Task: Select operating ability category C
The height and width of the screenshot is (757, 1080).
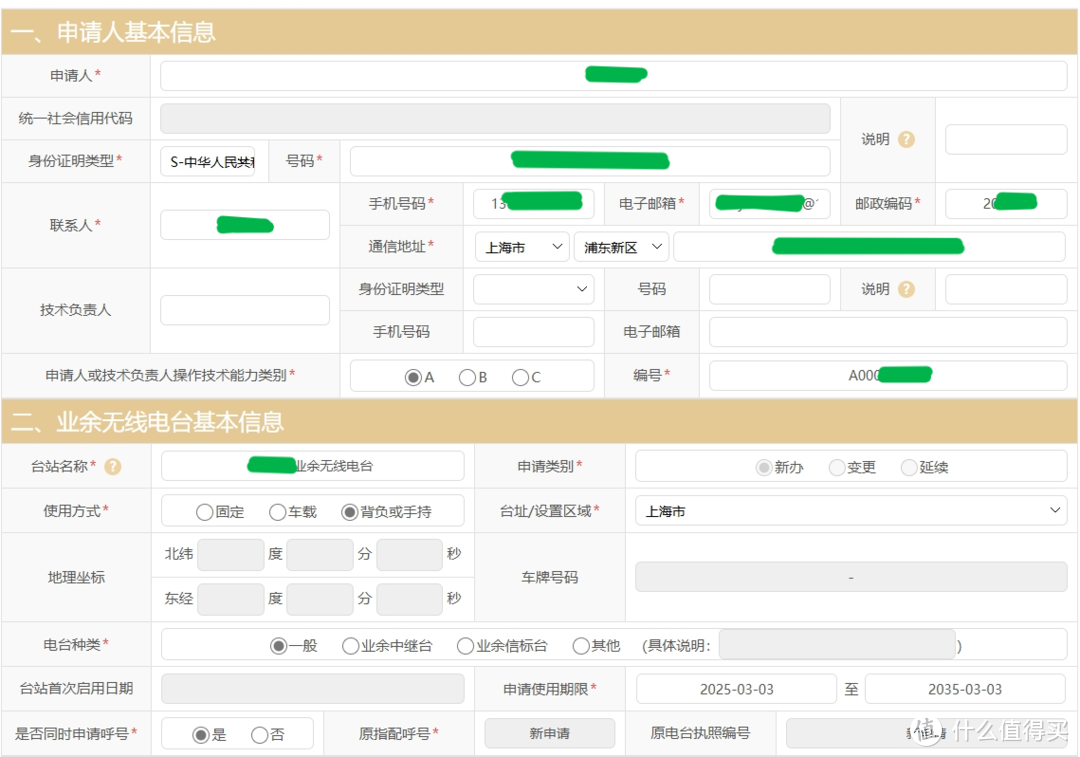Action: [520, 377]
